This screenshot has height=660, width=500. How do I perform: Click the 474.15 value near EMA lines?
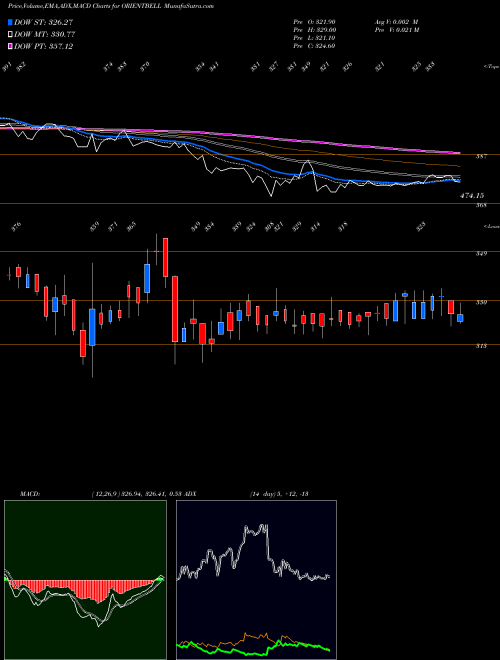pyautogui.click(x=472, y=196)
